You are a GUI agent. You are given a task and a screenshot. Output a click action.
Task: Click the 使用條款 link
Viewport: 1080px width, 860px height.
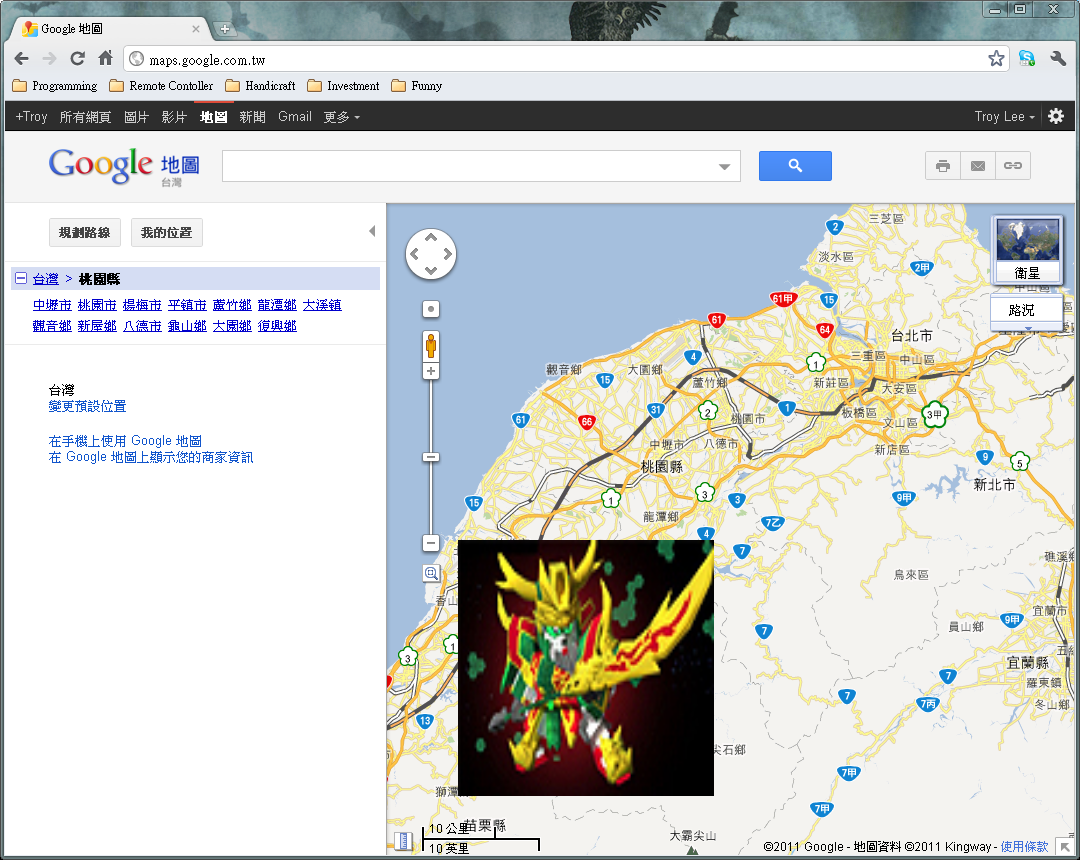pos(1024,846)
